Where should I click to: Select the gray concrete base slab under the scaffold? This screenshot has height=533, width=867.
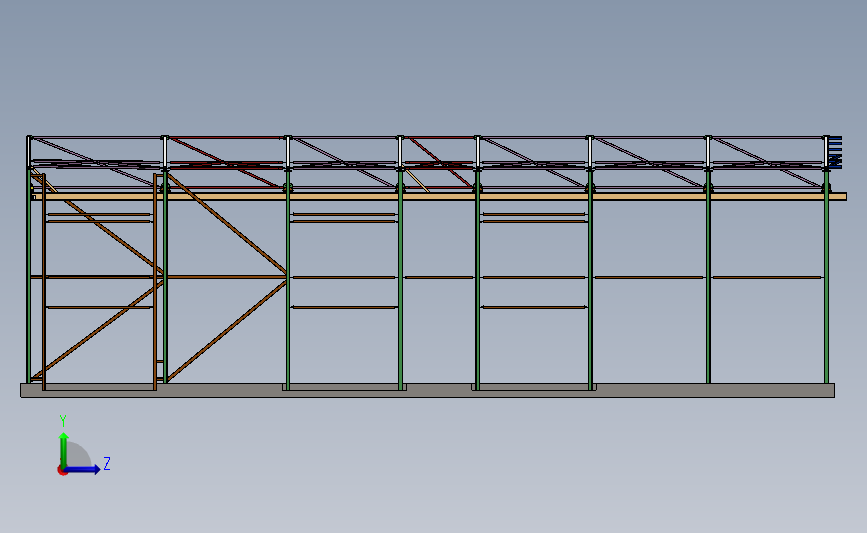tap(427, 390)
